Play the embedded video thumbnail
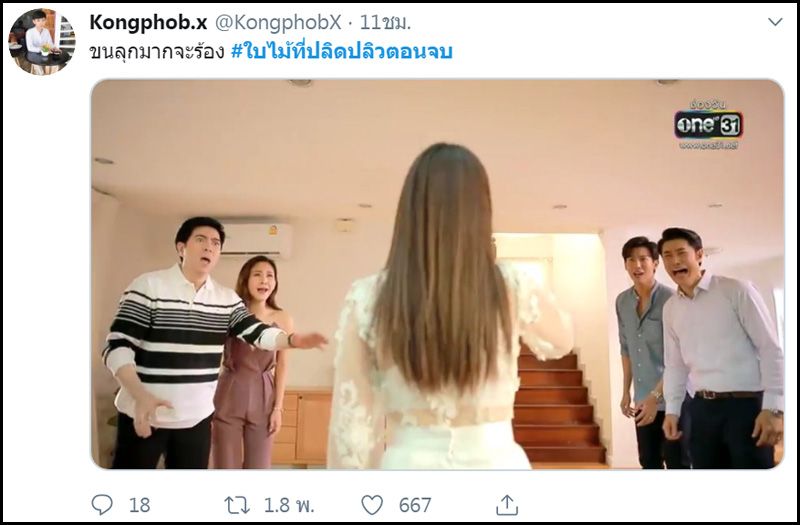This screenshot has width=800, height=525. pyautogui.click(x=437, y=274)
